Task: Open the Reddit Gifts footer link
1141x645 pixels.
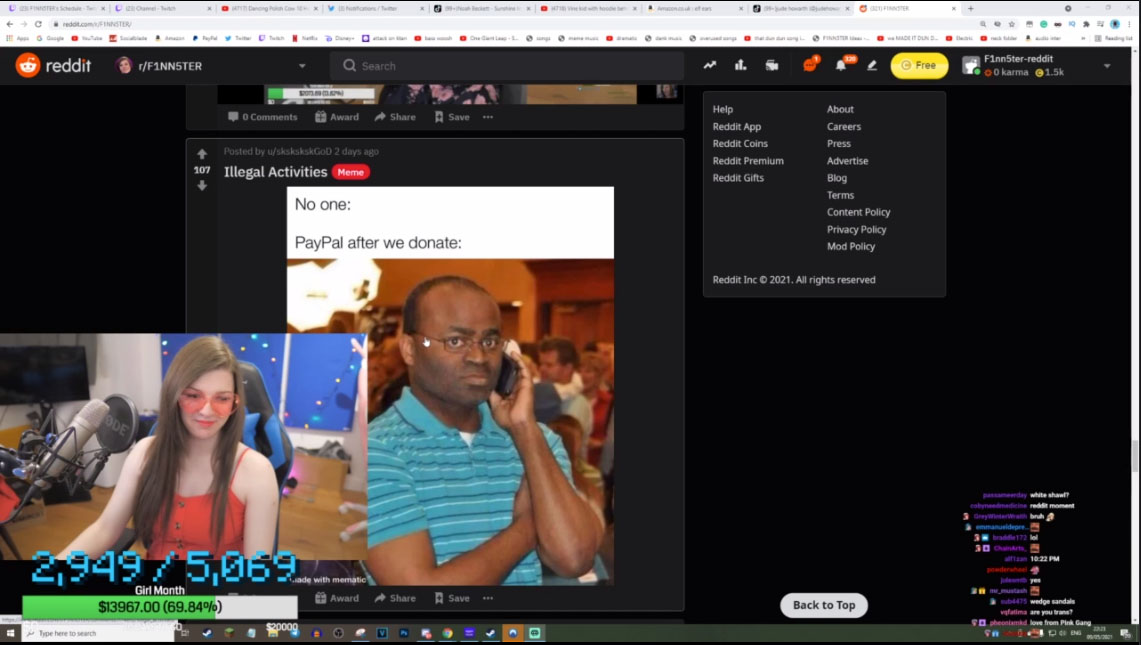Action: 738,178
